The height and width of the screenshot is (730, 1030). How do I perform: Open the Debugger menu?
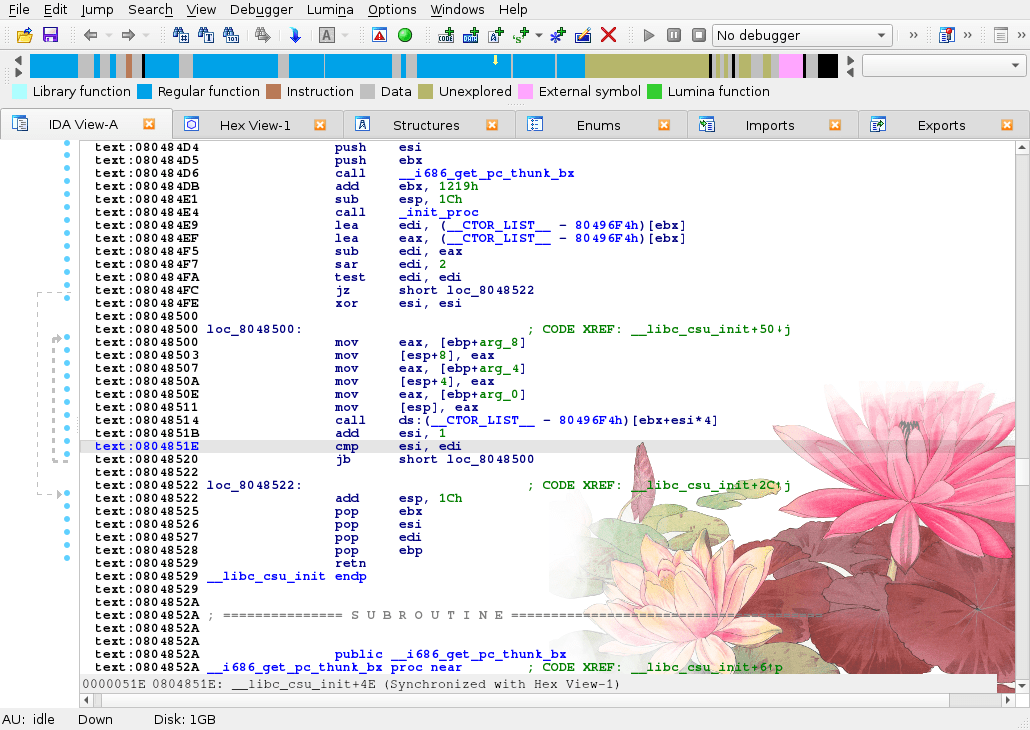coord(260,10)
